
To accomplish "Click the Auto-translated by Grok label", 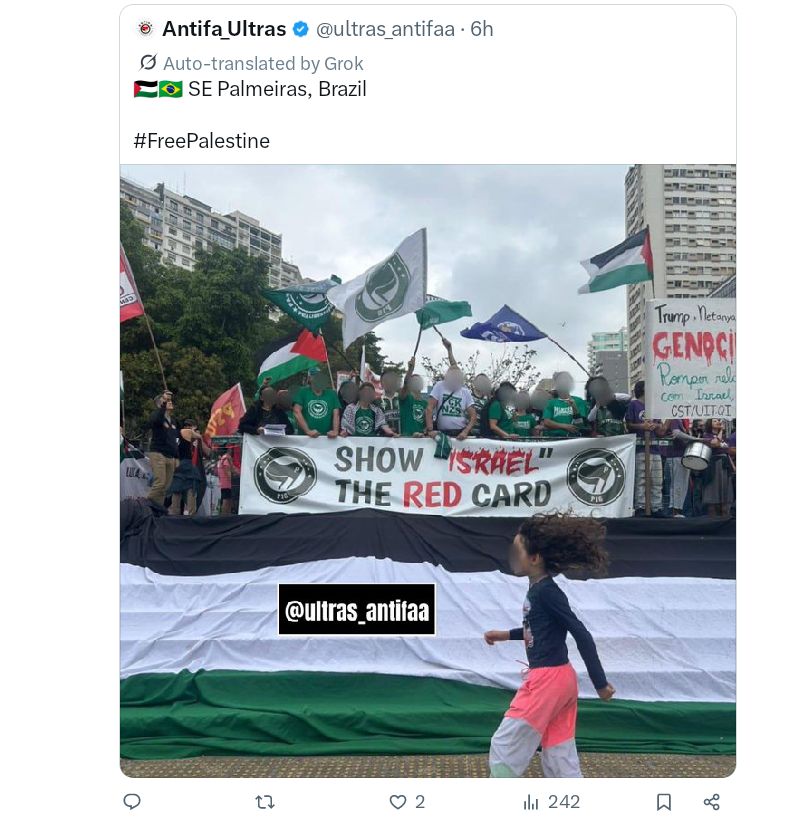I will pos(263,63).
